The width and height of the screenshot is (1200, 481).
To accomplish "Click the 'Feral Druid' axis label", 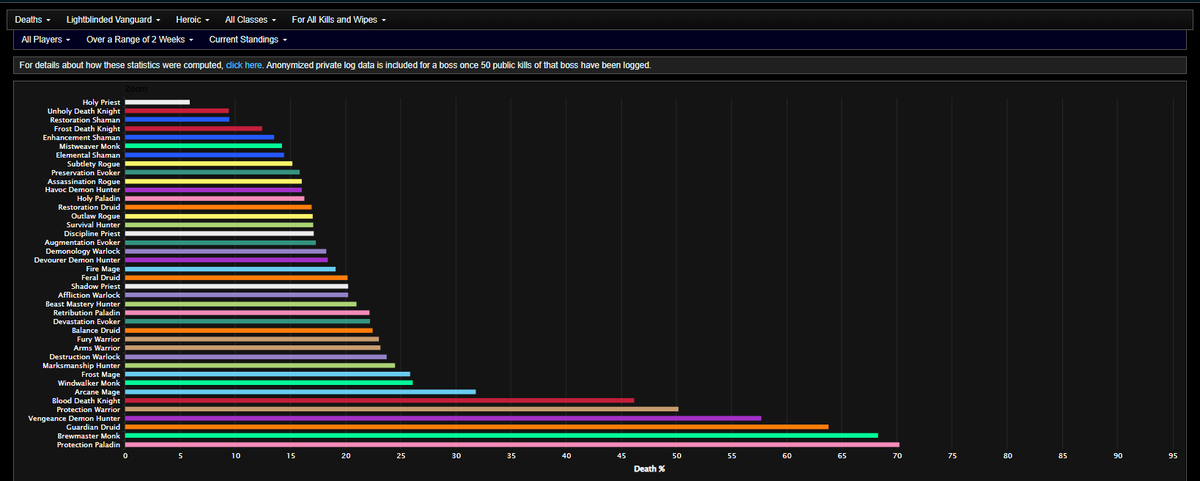I will 101,277.
